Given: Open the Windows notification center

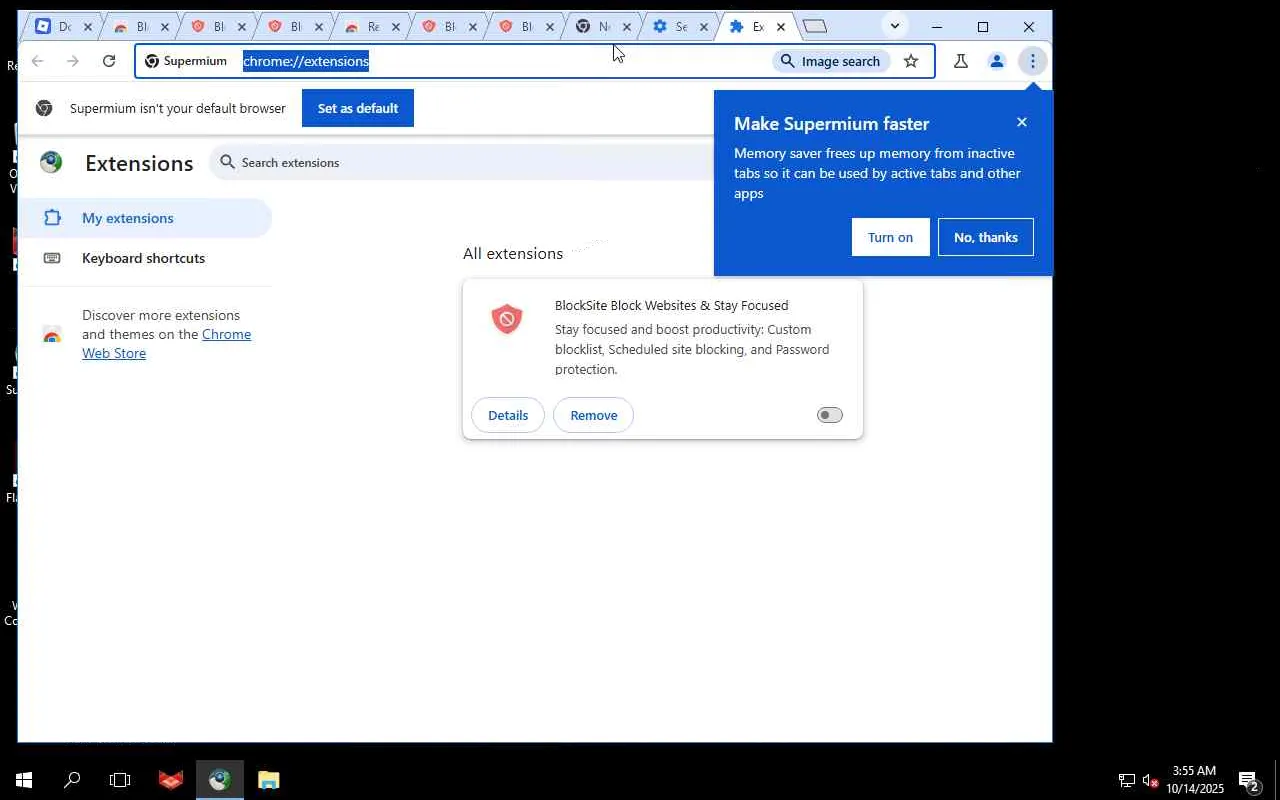Looking at the screenshot, I should [1249, 781].
